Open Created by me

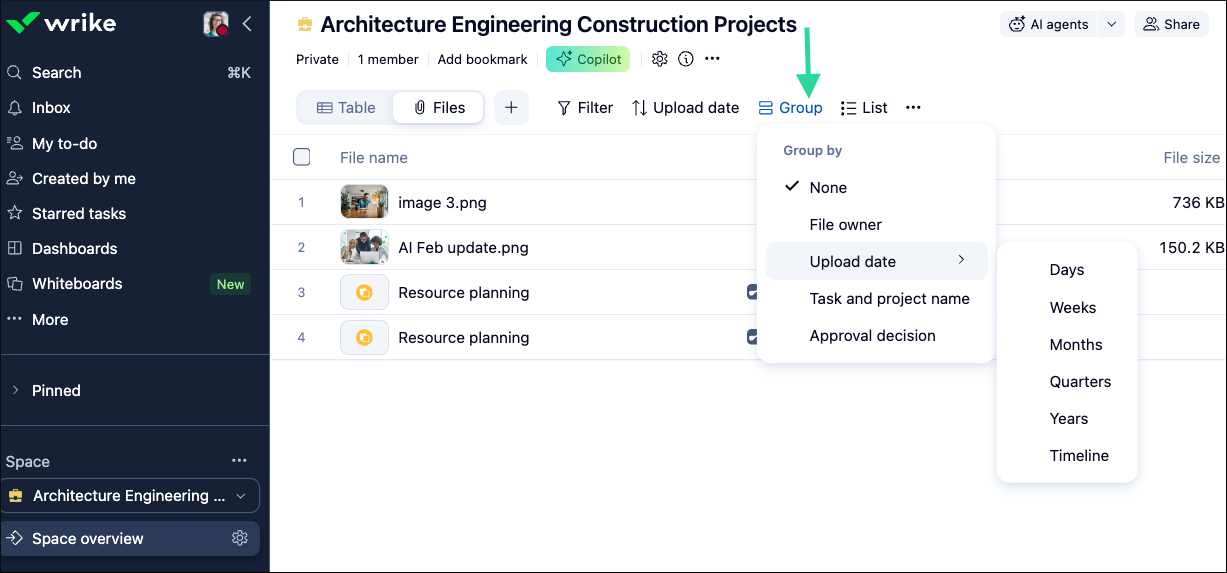pyautogui.click(x=83, y=178)
